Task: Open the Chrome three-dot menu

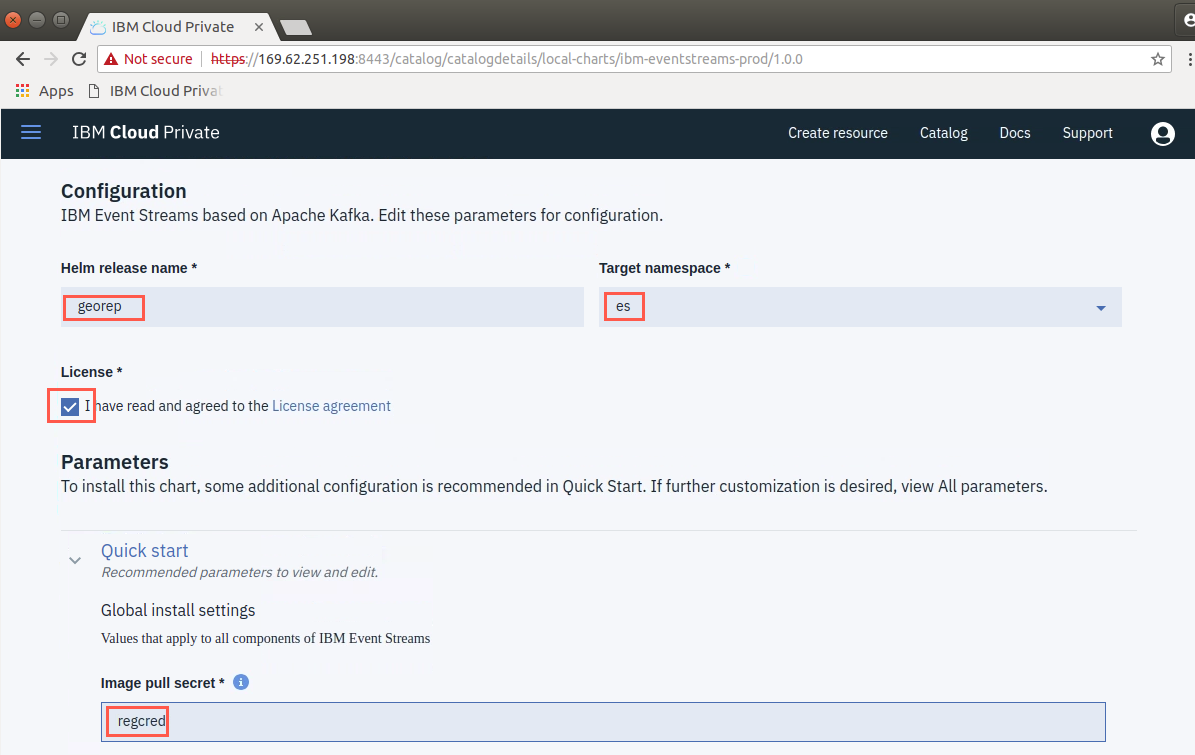Action: 1189,59
